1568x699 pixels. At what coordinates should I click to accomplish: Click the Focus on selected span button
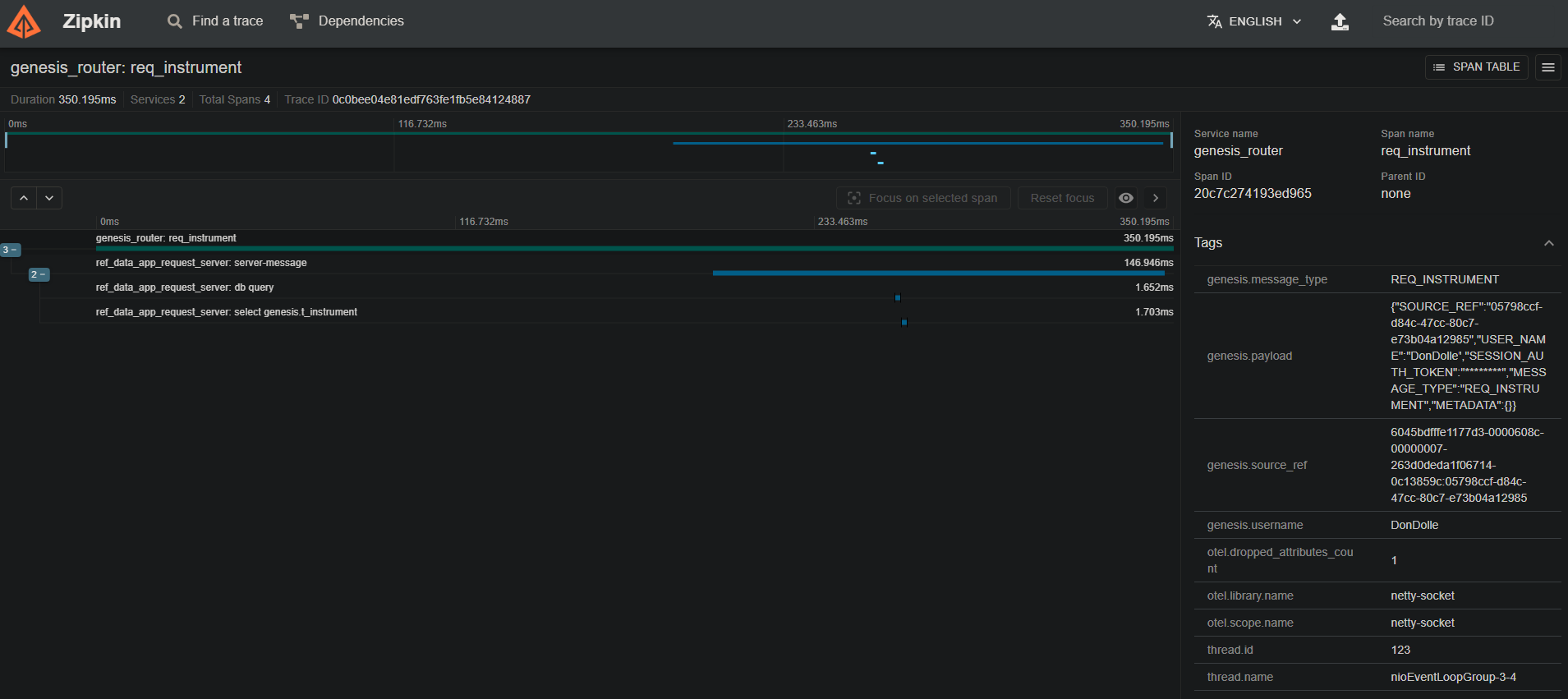point(923,198)
